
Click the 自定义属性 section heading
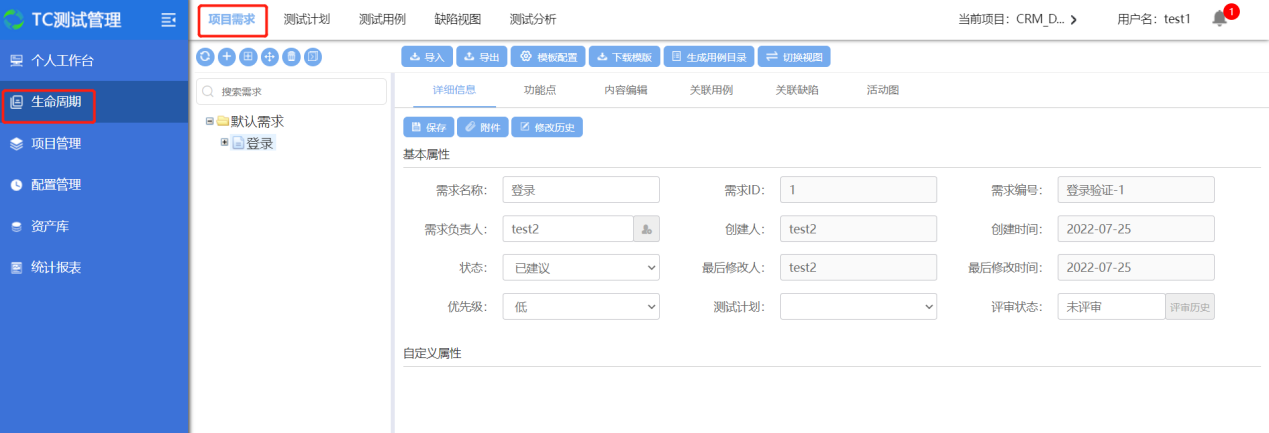click(x=432, y=354)
